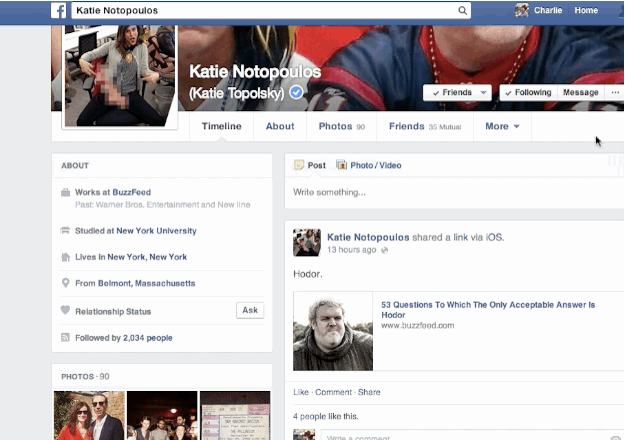Open the New York, New York link
Viewport: 625px width, 440px height.
pyautogui.click(x=147, y=257)
